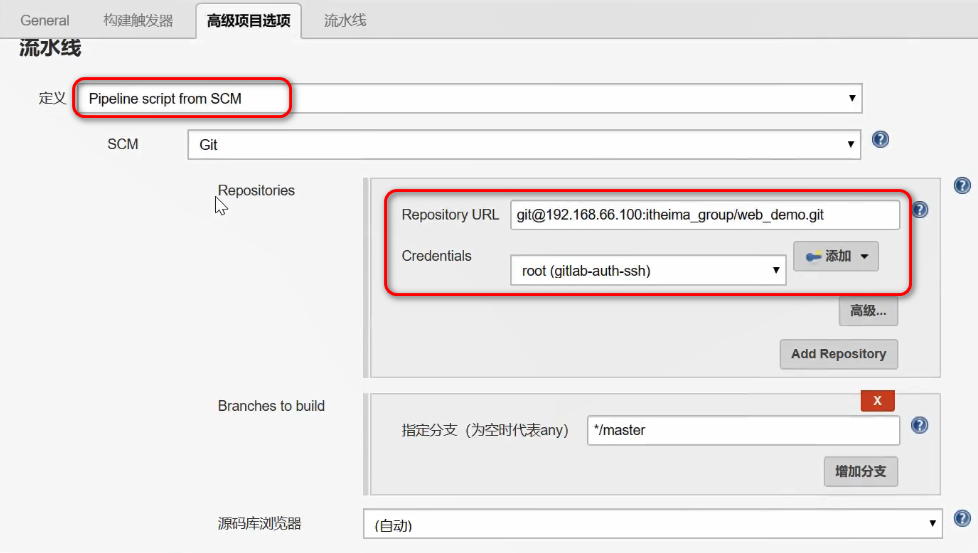Click the 指定分支 */master input field
Screen dimensions: 978x553
tap(743, 430)
